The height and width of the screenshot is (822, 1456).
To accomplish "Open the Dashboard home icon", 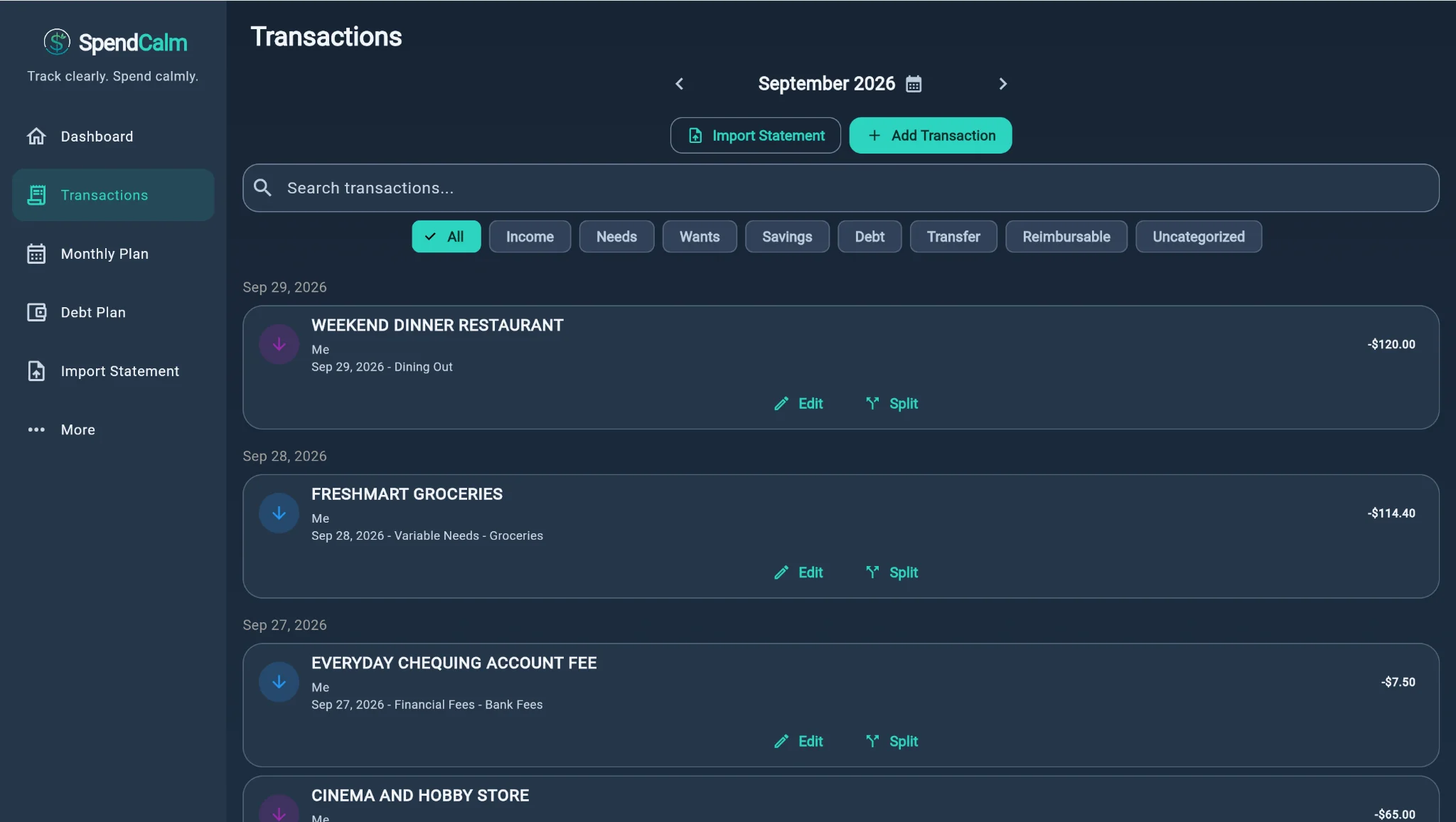I will point(36,136).
